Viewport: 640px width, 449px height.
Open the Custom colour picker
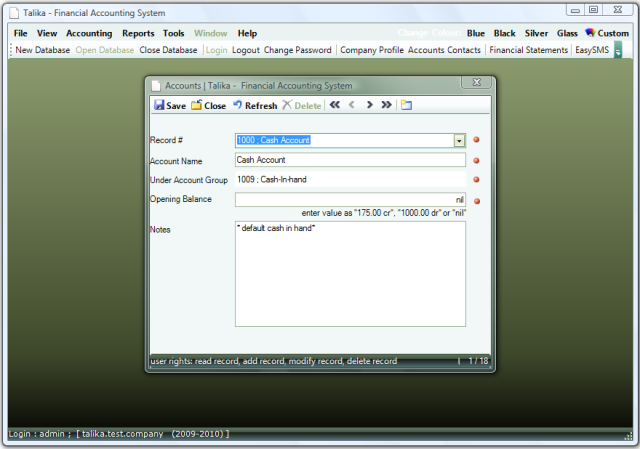click(x=607, y=33)
